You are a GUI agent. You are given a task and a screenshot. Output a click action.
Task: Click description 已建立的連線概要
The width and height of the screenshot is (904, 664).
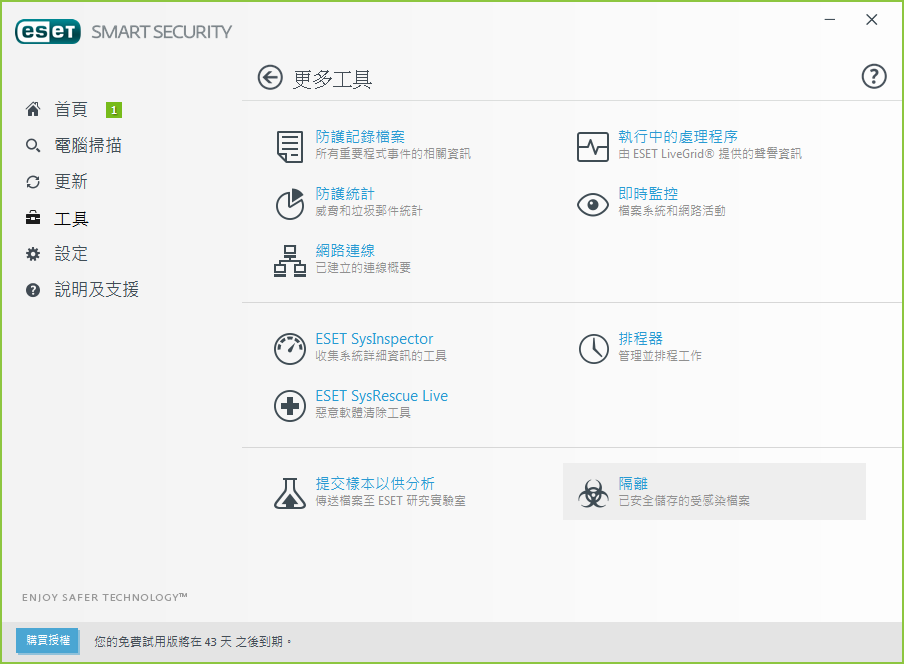(363, 268)
